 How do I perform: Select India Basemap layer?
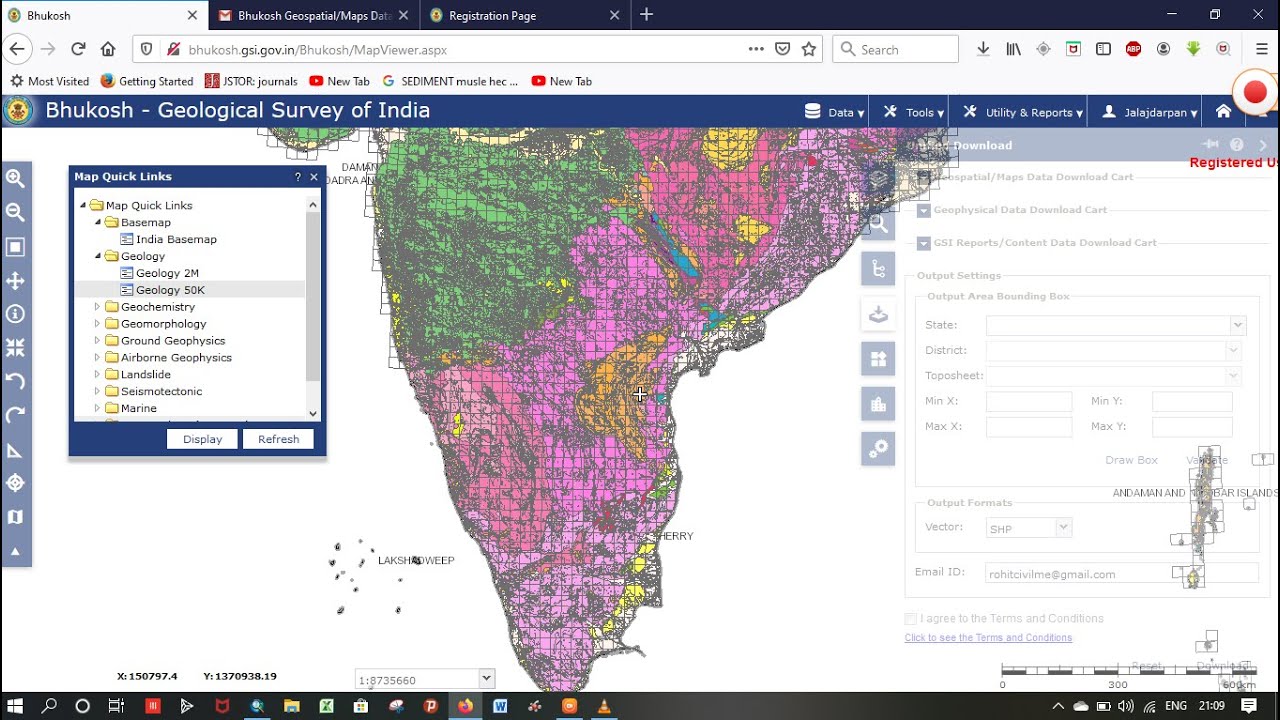tap(176, 239)
